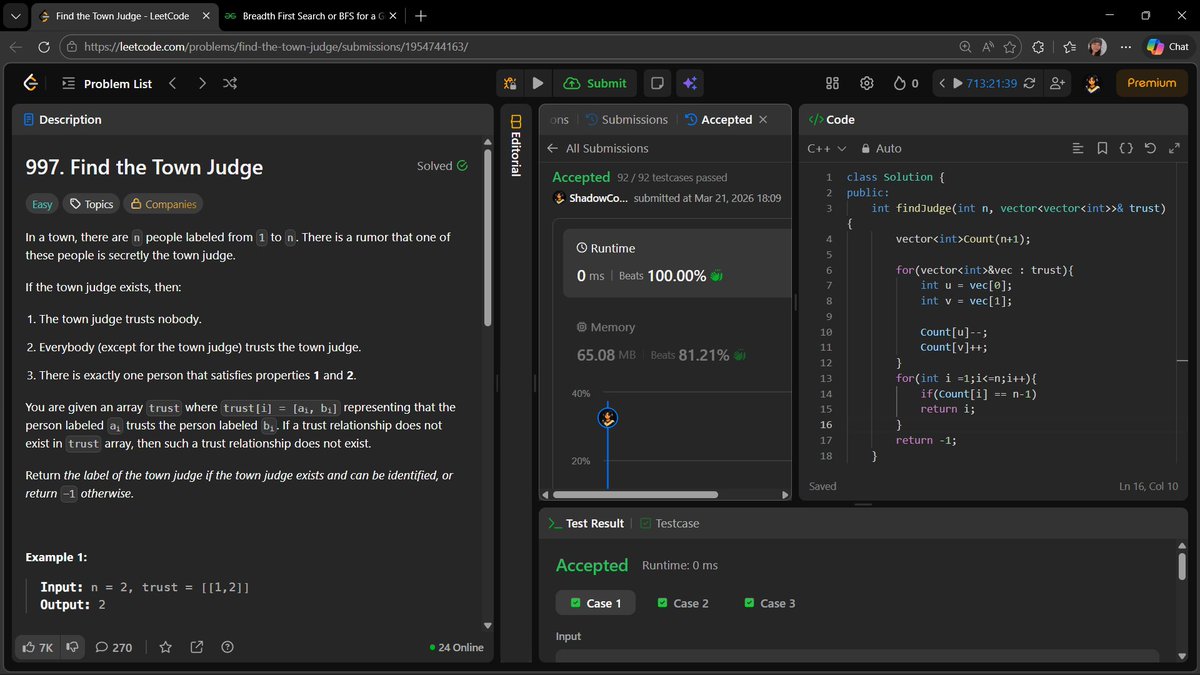Click the browser address bar URL

coord(276,47)
